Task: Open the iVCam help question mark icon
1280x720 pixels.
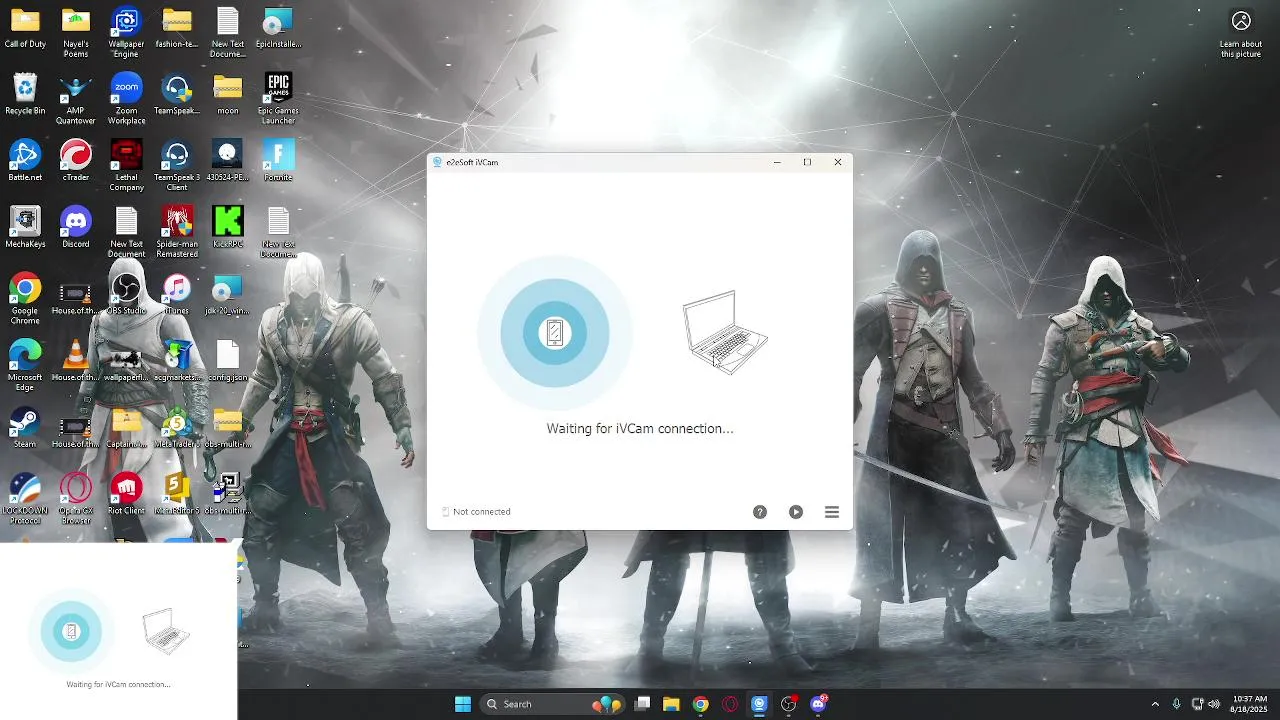Action: (760, 512)
